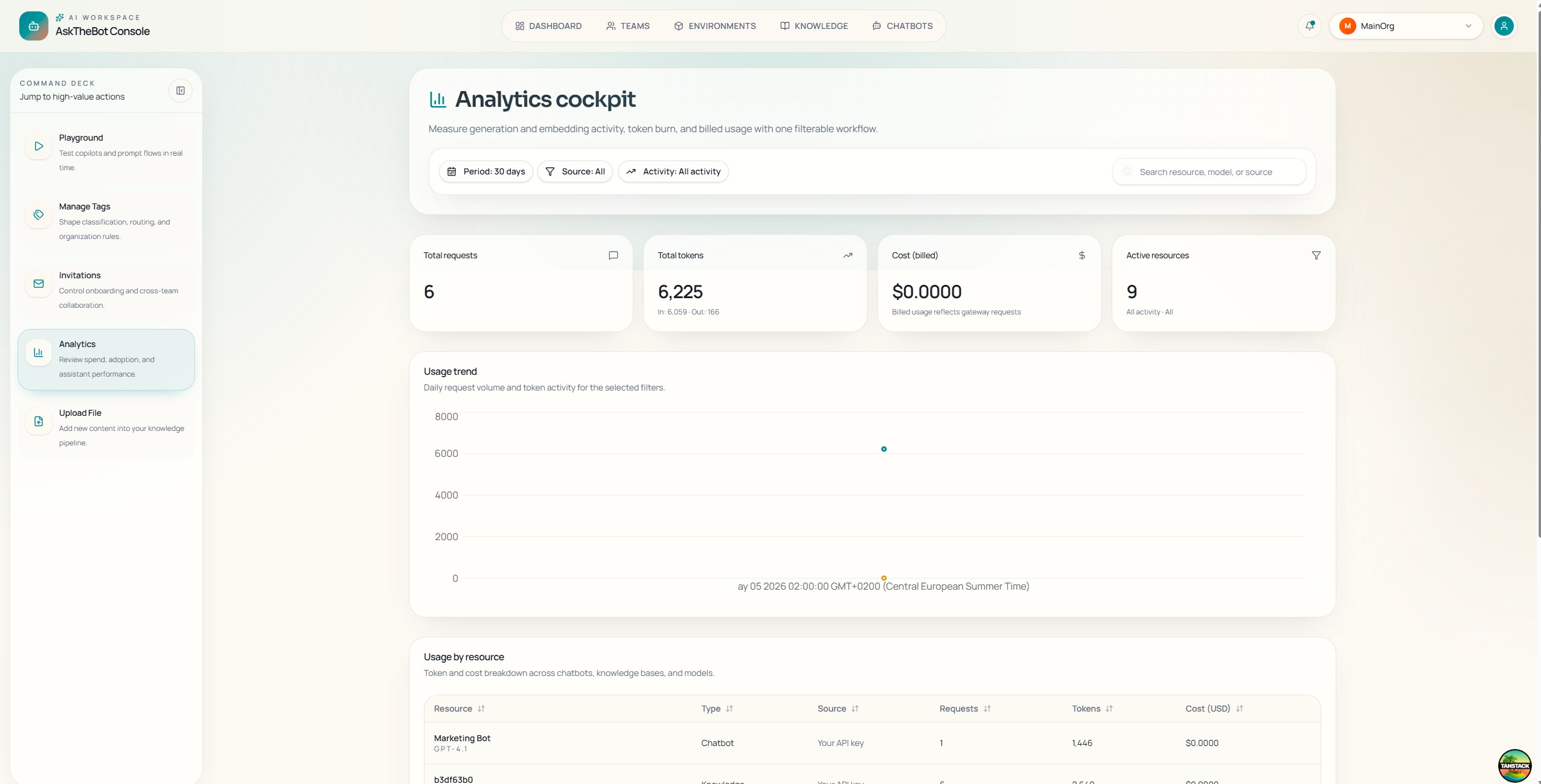The image size is (1541, 784).
Task: Open the Activity: All activity filter
Action: 673,171
